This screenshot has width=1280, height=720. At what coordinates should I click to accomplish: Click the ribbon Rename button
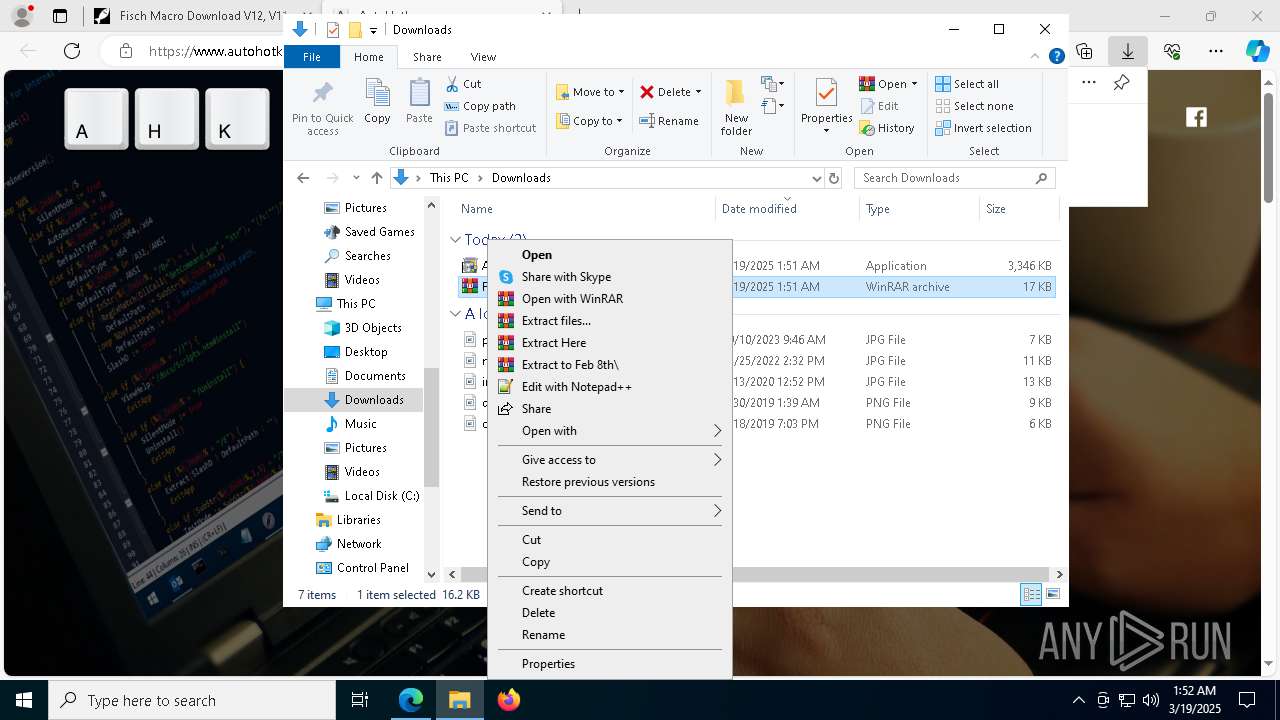coord(669,121)
